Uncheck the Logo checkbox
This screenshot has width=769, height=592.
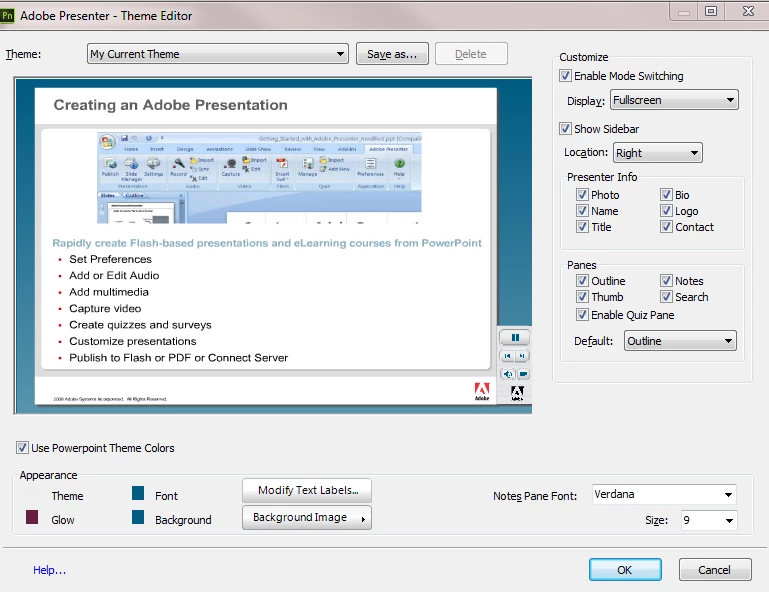[666, 211]
